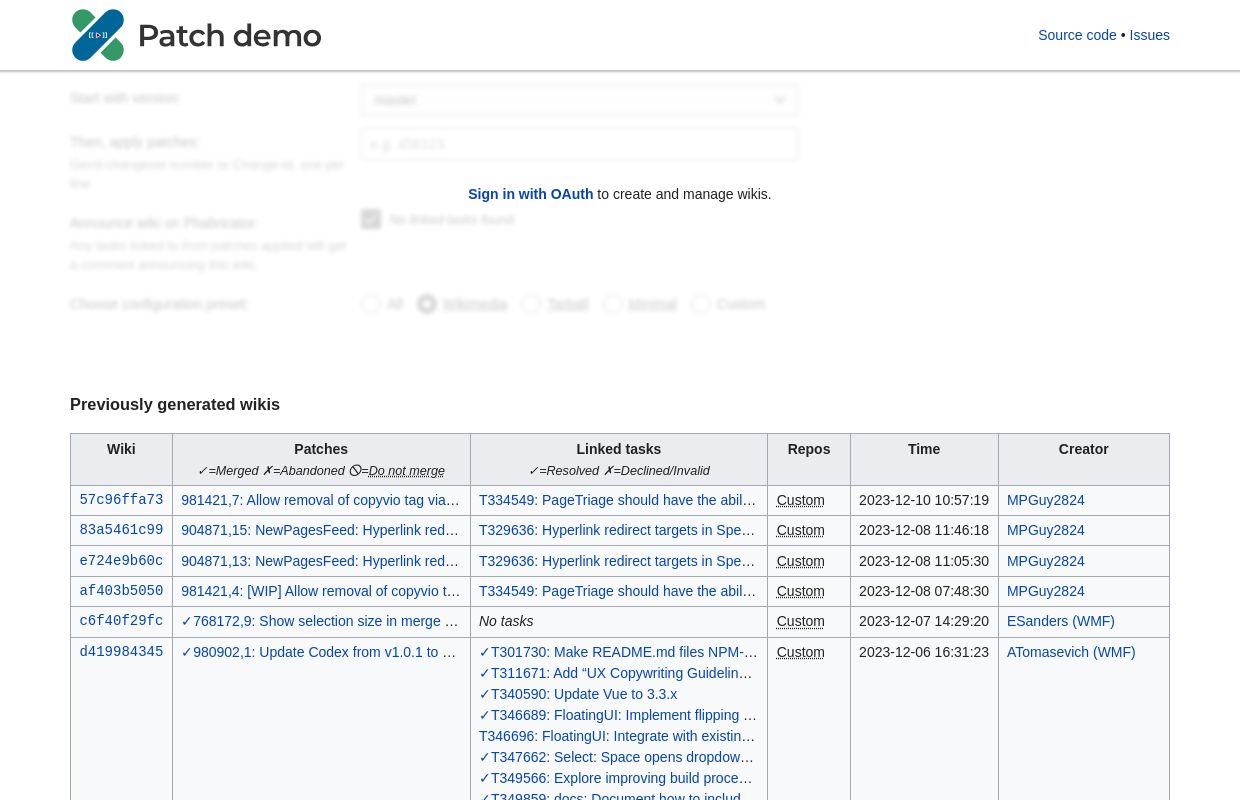Select the Wikimedia preset radio button
This screenshot has height=800, width=1240.
click(427, 304)
